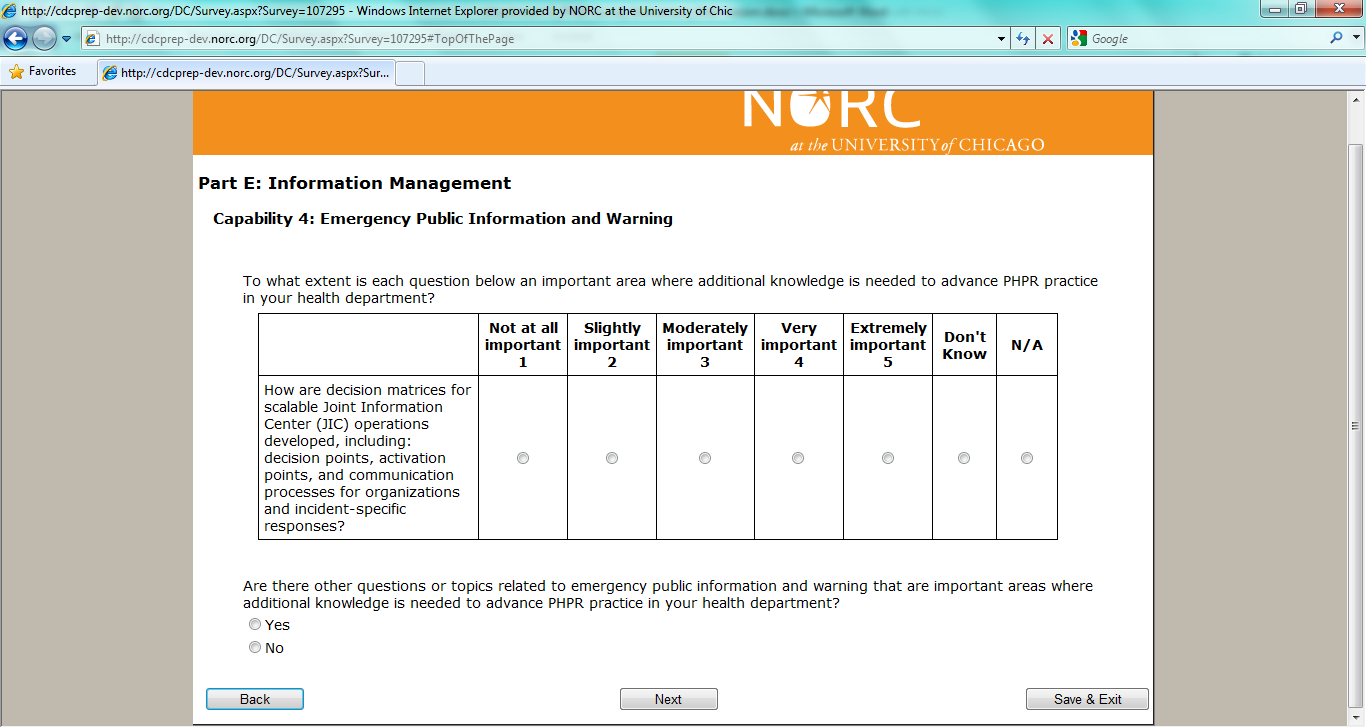The image size is (1366, 728).
Task: Select 'Yes' for other questions or topics
Action: (255, 625)
